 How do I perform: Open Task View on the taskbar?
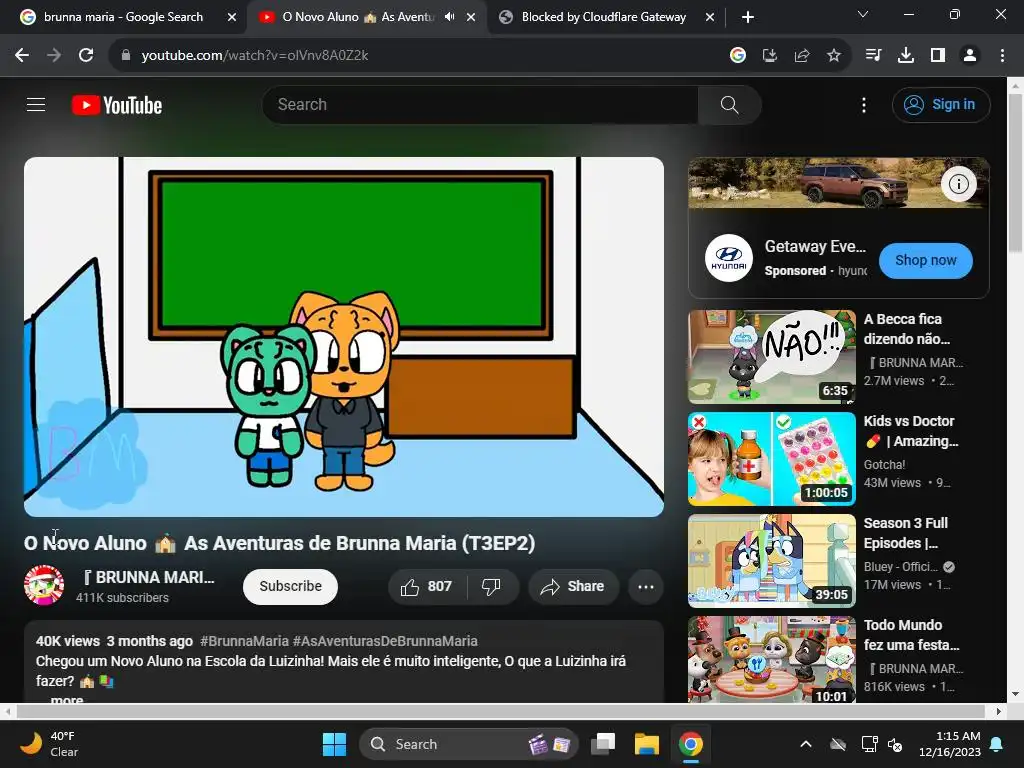click(x=603, y=744)
